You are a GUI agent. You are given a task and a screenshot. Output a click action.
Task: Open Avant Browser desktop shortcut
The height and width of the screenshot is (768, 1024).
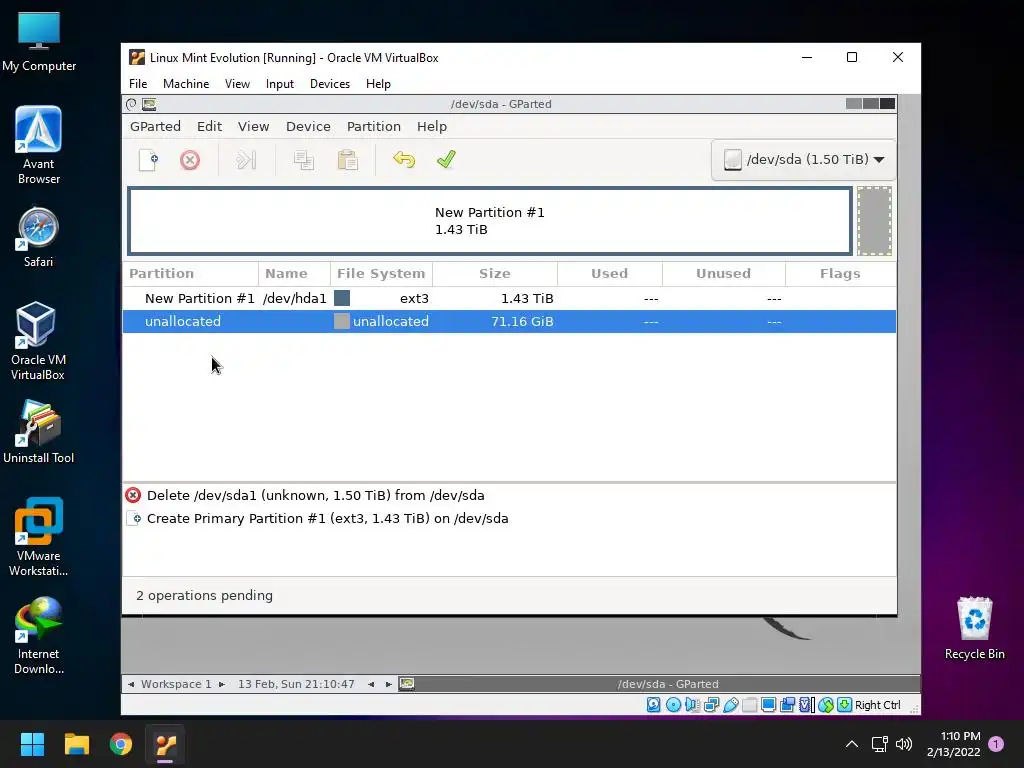coord(39,145)
